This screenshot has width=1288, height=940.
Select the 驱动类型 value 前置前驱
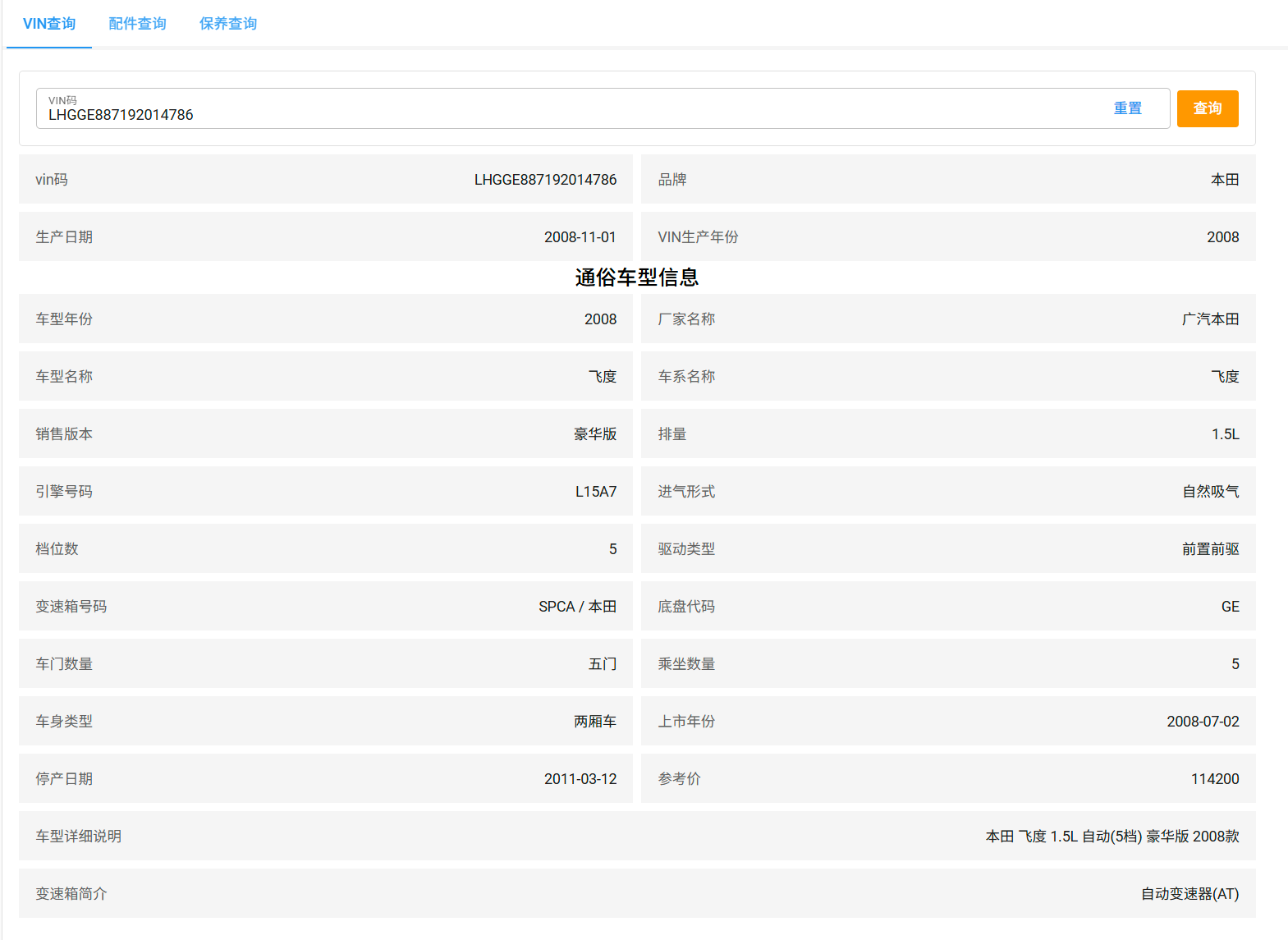[1211, 549]
